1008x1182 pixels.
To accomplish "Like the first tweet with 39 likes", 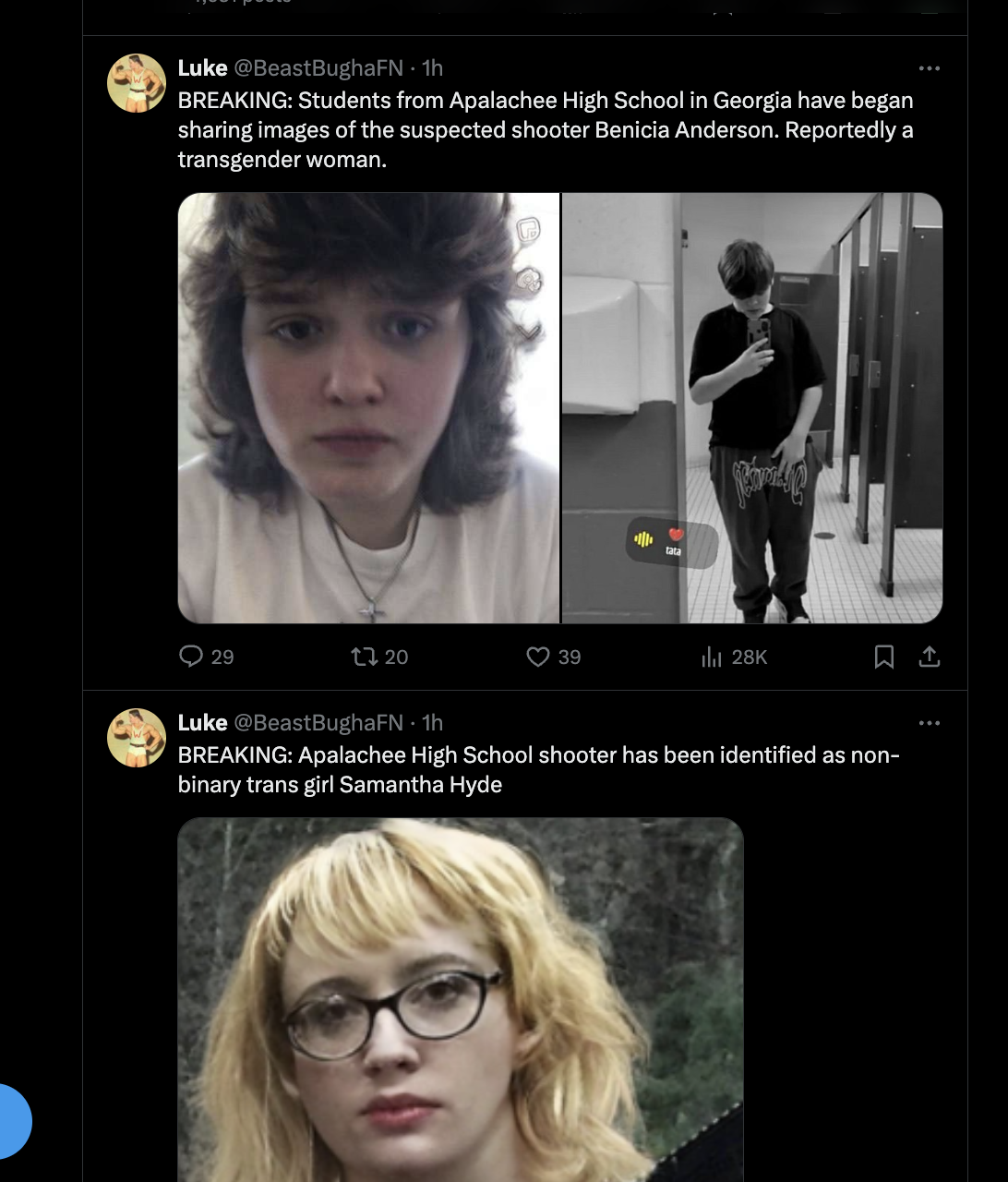I will click(x=553, y=657).
